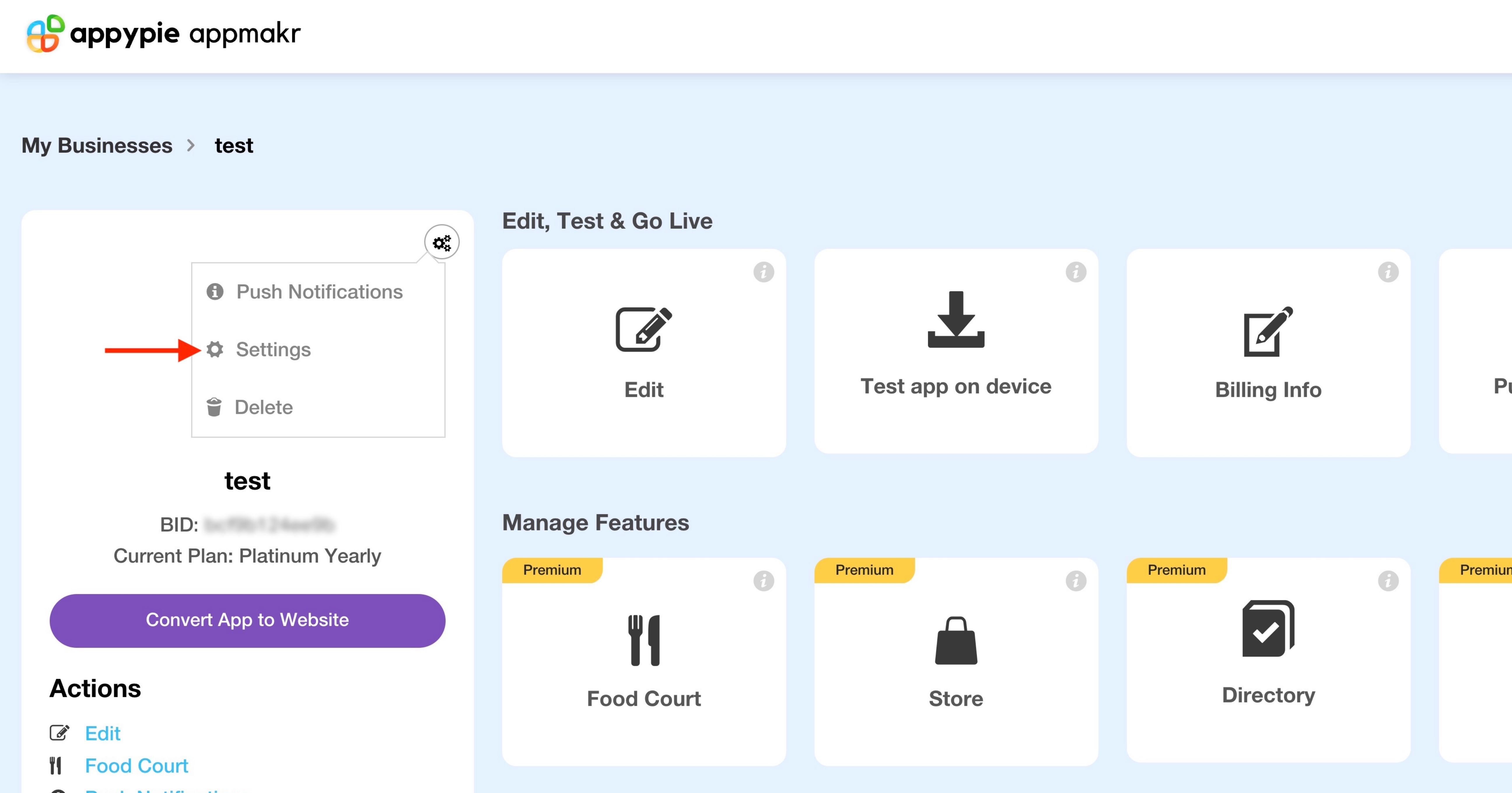Click Premium badge on Food Court card
1512x793 pixels.
tap(552, 570)
